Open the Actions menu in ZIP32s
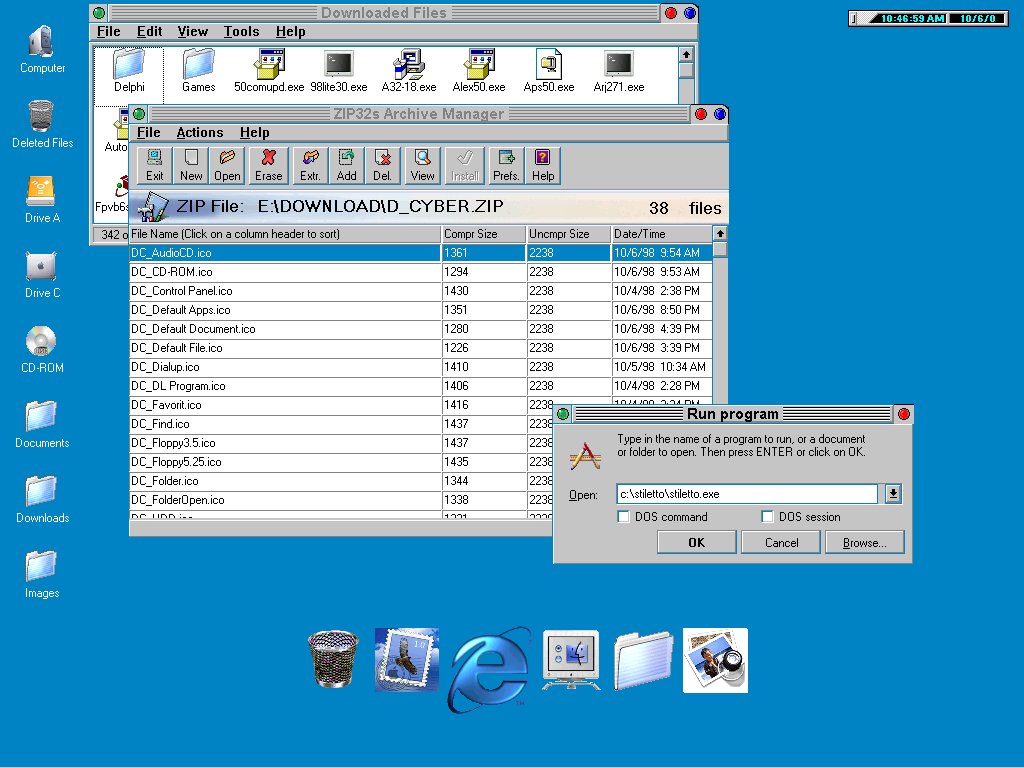Screen dimensions: 1024x768 tap(200, 132)
